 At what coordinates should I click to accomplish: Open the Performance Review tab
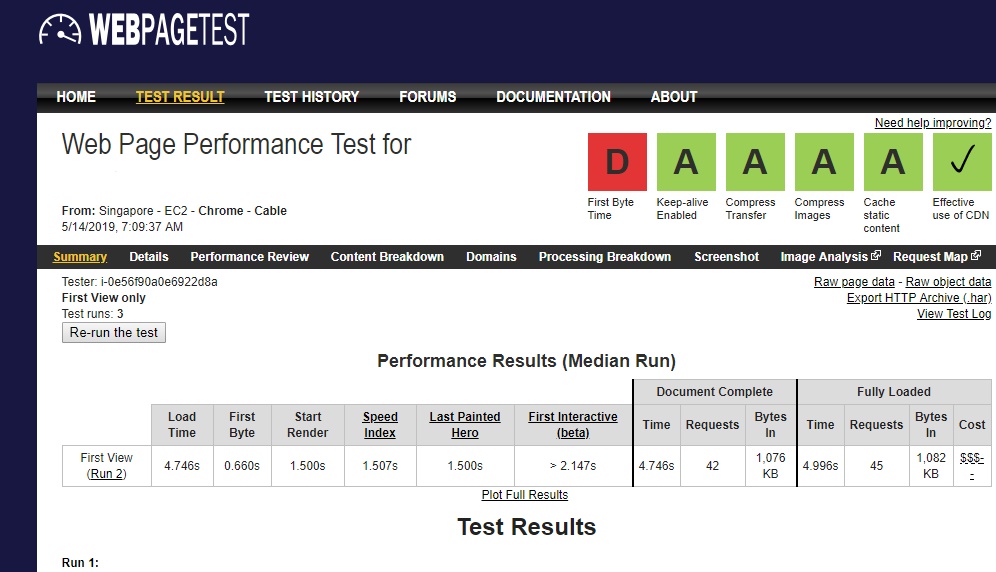pos(250,257)
